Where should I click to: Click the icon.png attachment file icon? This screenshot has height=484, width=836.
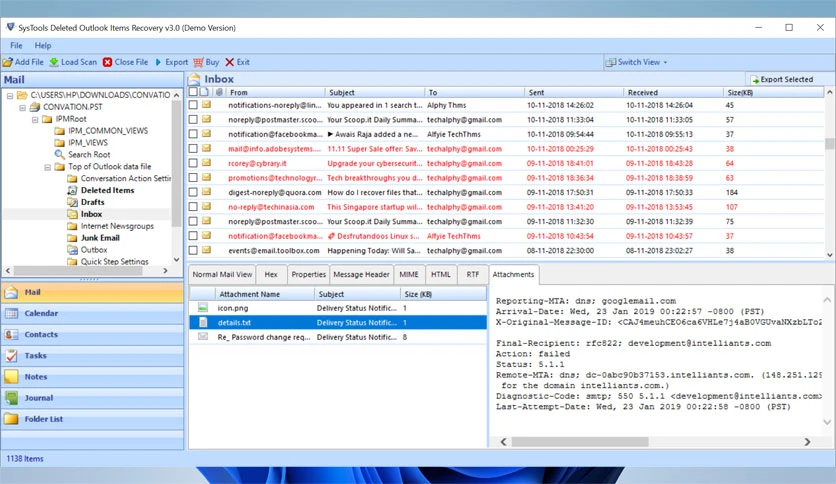[203, 308]
